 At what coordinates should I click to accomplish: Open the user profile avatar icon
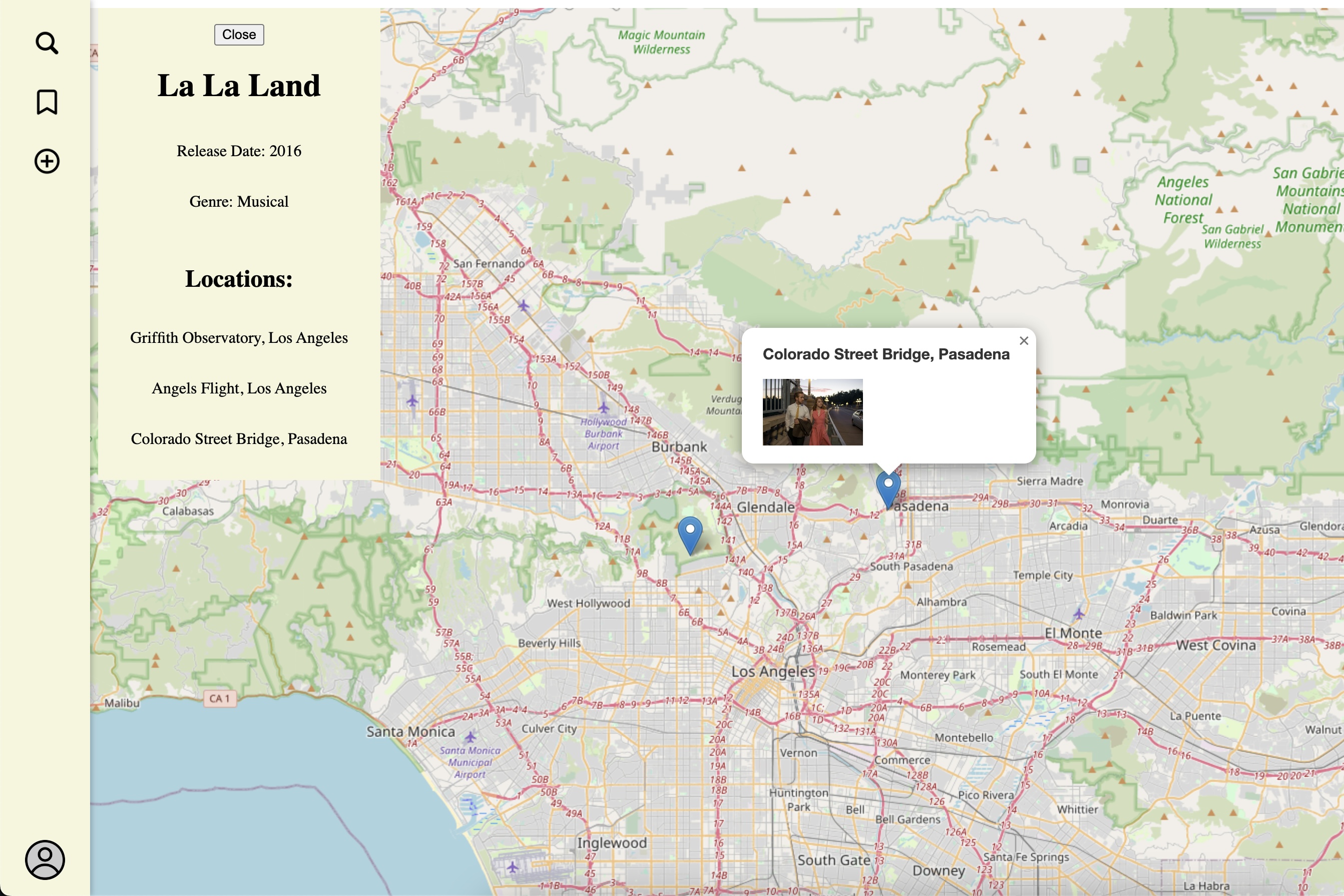pos(45,859)
